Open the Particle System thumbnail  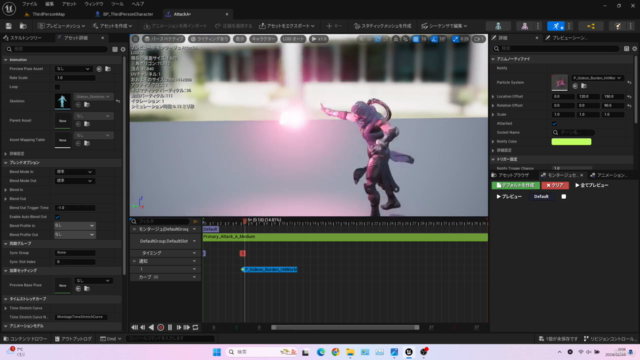(x=559, y=82)
